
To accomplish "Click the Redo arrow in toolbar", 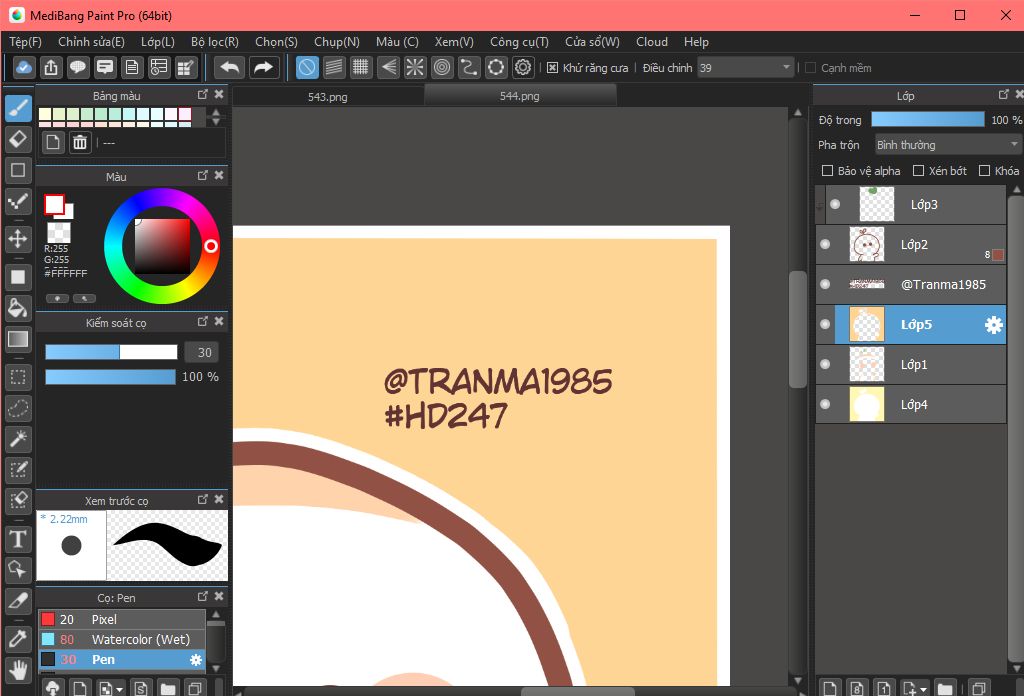I will tap(263, 67).
